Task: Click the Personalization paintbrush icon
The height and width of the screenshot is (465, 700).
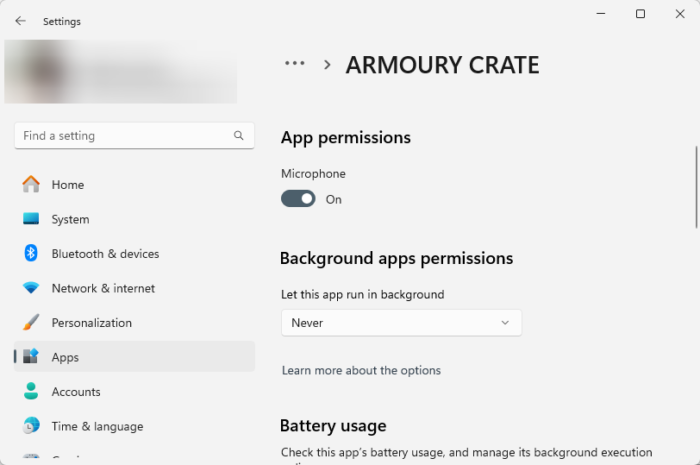Action: 31,323
